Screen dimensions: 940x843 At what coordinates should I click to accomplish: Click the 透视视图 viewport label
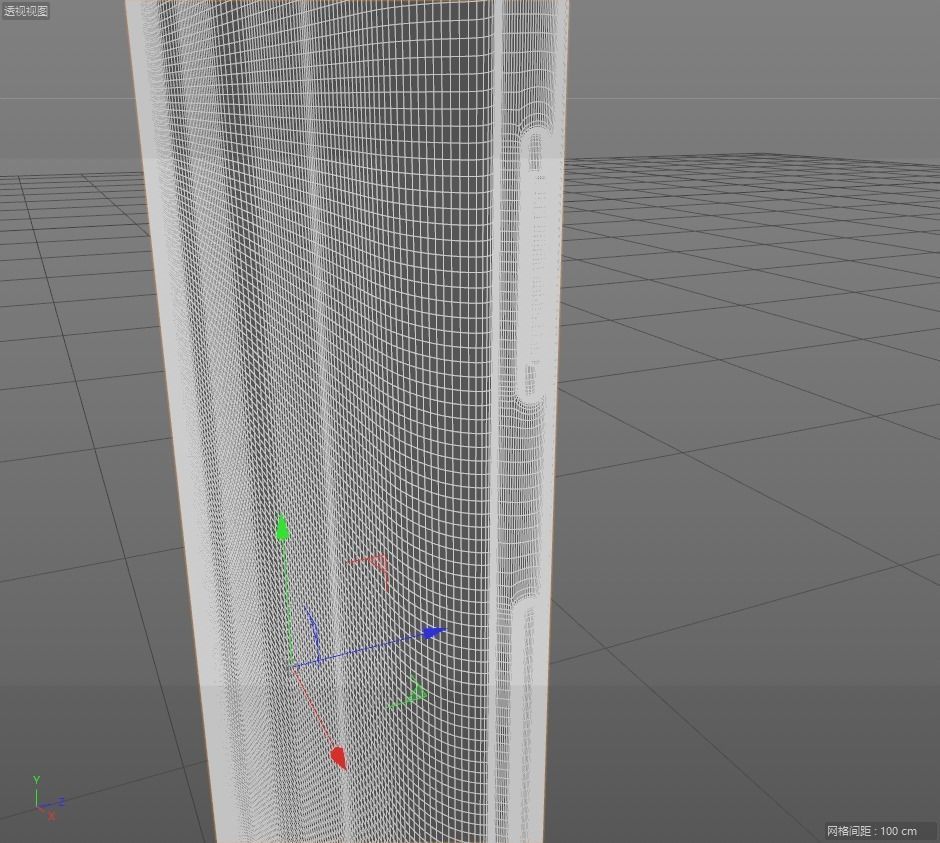point(26,10)
